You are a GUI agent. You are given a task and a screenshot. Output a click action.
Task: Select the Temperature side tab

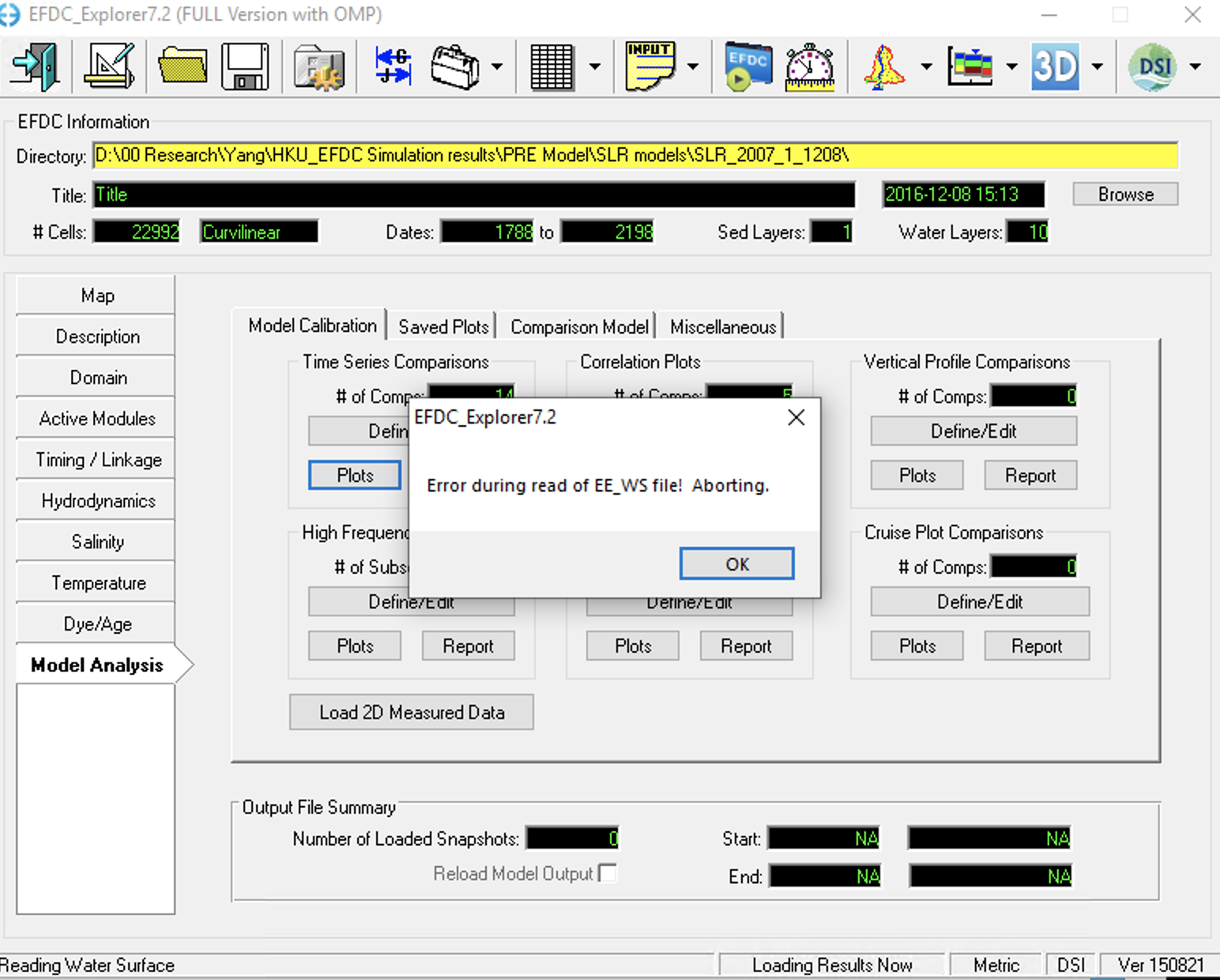96,583
